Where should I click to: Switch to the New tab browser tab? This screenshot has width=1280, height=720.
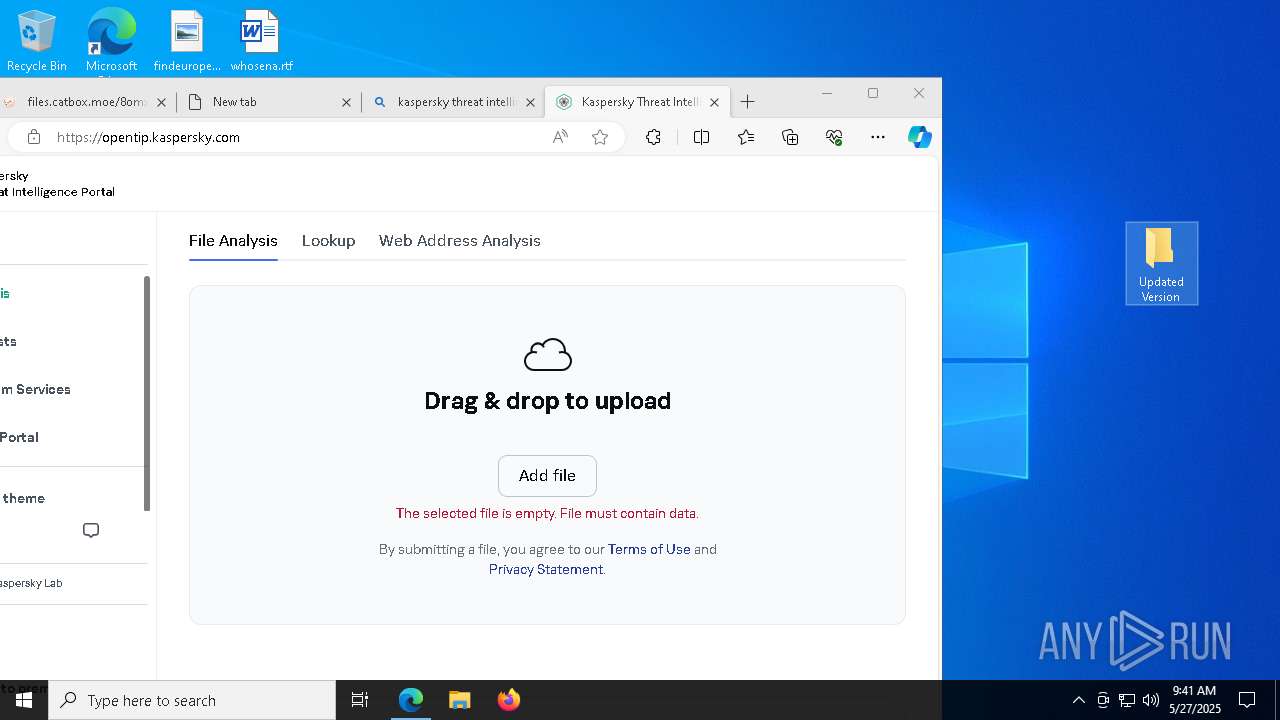pos(270,102)
